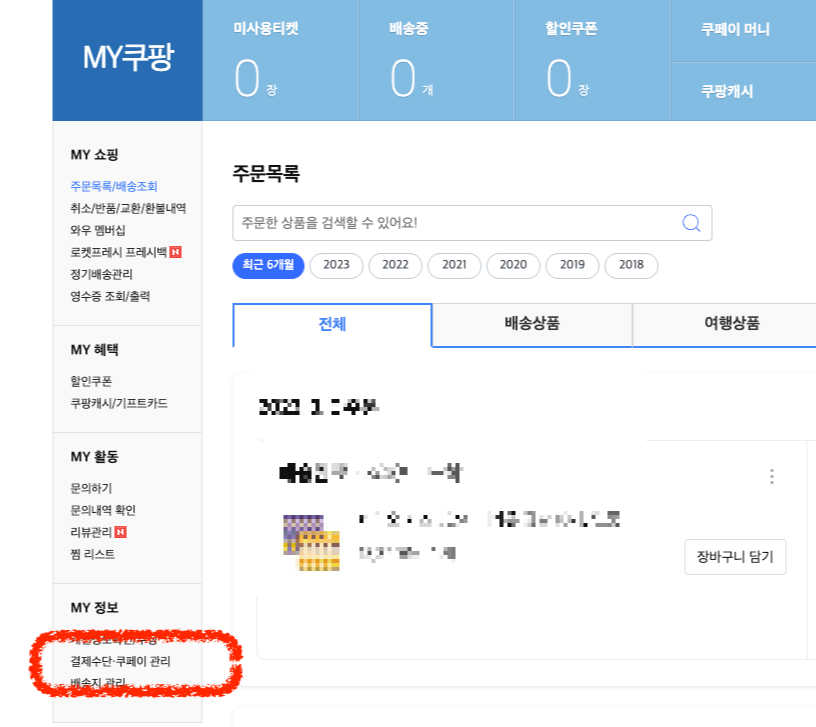Click the 결제수단·쿠페이 관리 link
The image size is (816, 727).
pos(119,661)
